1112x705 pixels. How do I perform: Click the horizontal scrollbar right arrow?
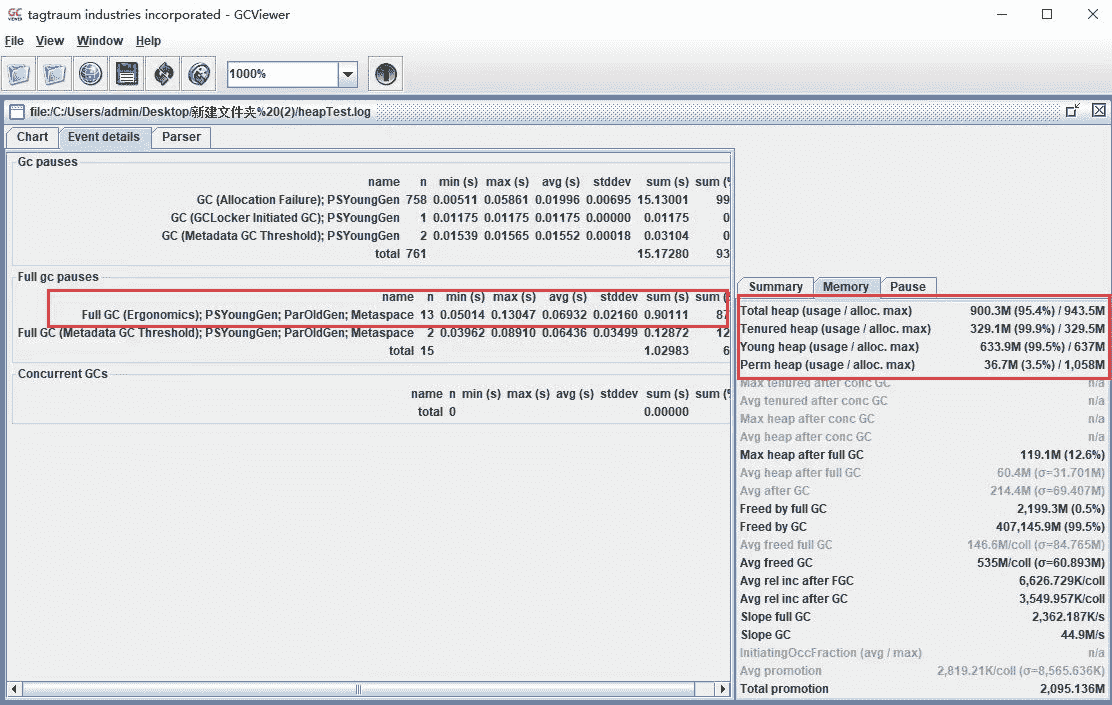(x=723, y=689)
